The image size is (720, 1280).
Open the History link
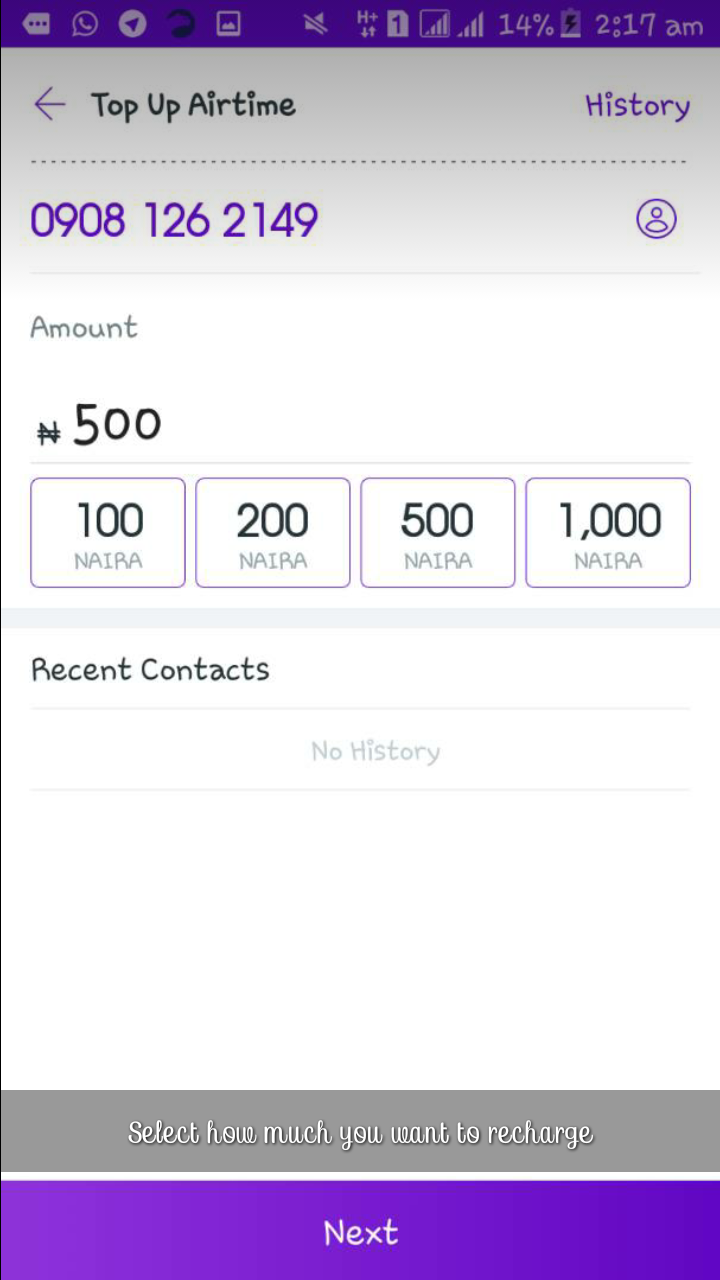click(x=637, y=105)
